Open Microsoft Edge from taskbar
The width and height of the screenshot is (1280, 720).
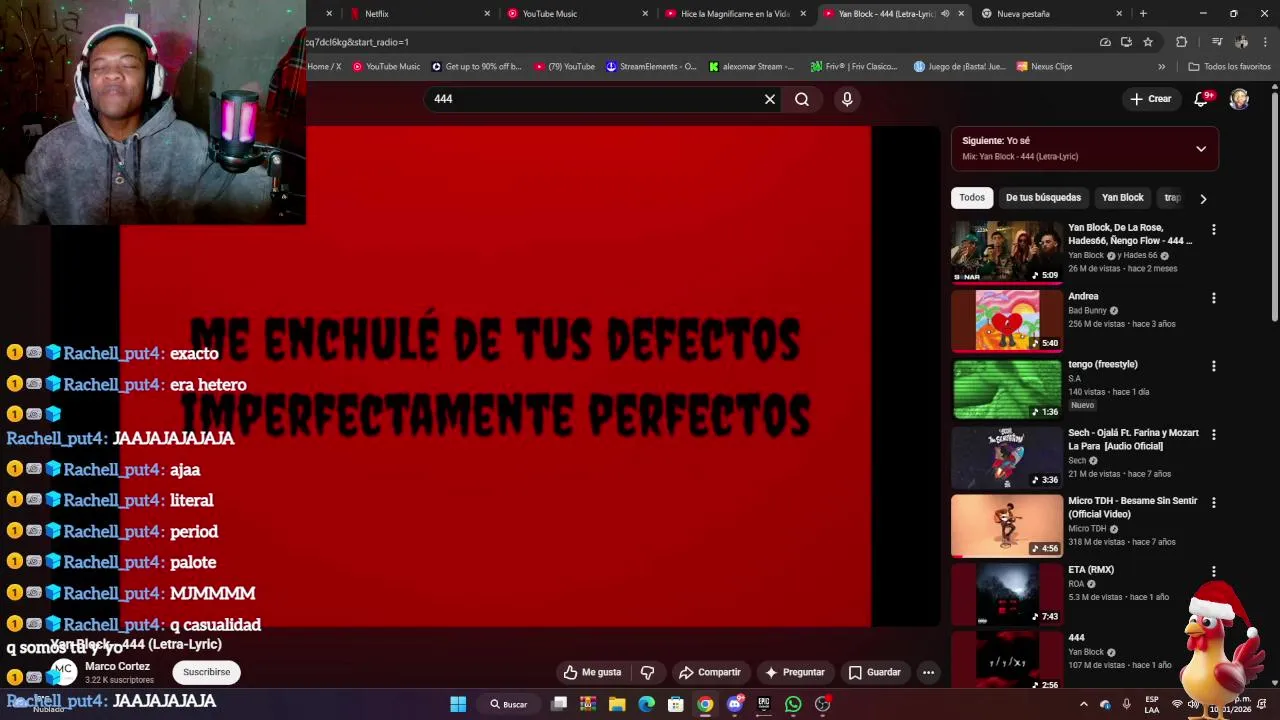646,704
